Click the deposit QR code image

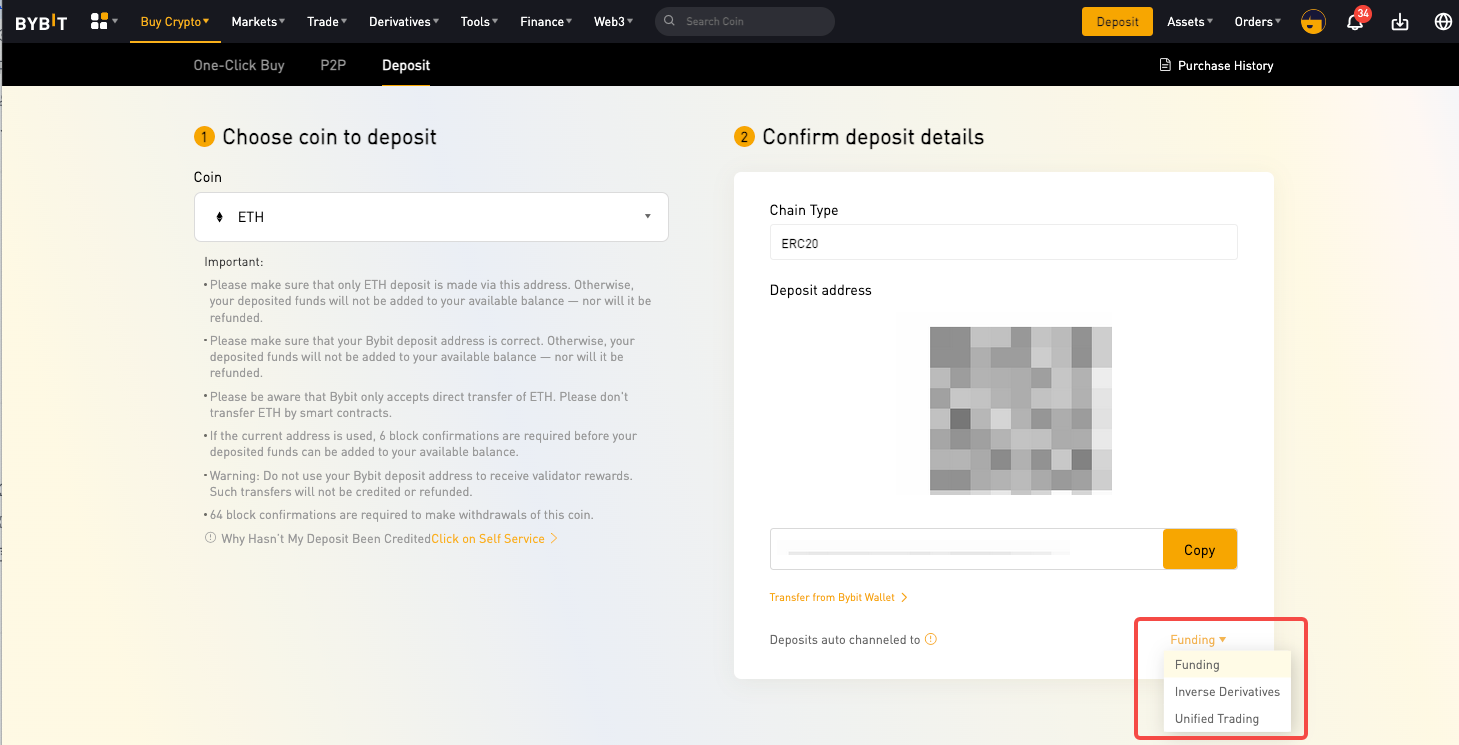coord(1021,410)
